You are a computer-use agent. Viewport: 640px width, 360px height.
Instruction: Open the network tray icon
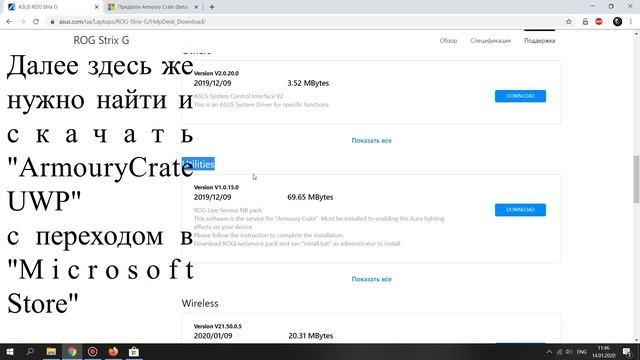click(x=560, y=352)
